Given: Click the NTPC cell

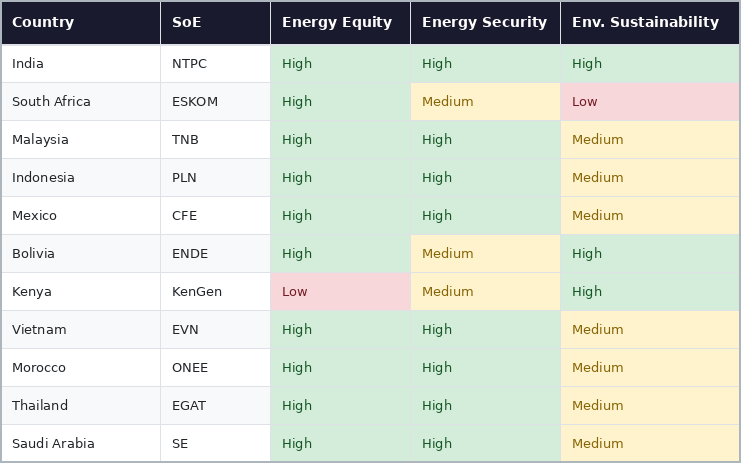Looking at the screenshot, I should point(215,64).
